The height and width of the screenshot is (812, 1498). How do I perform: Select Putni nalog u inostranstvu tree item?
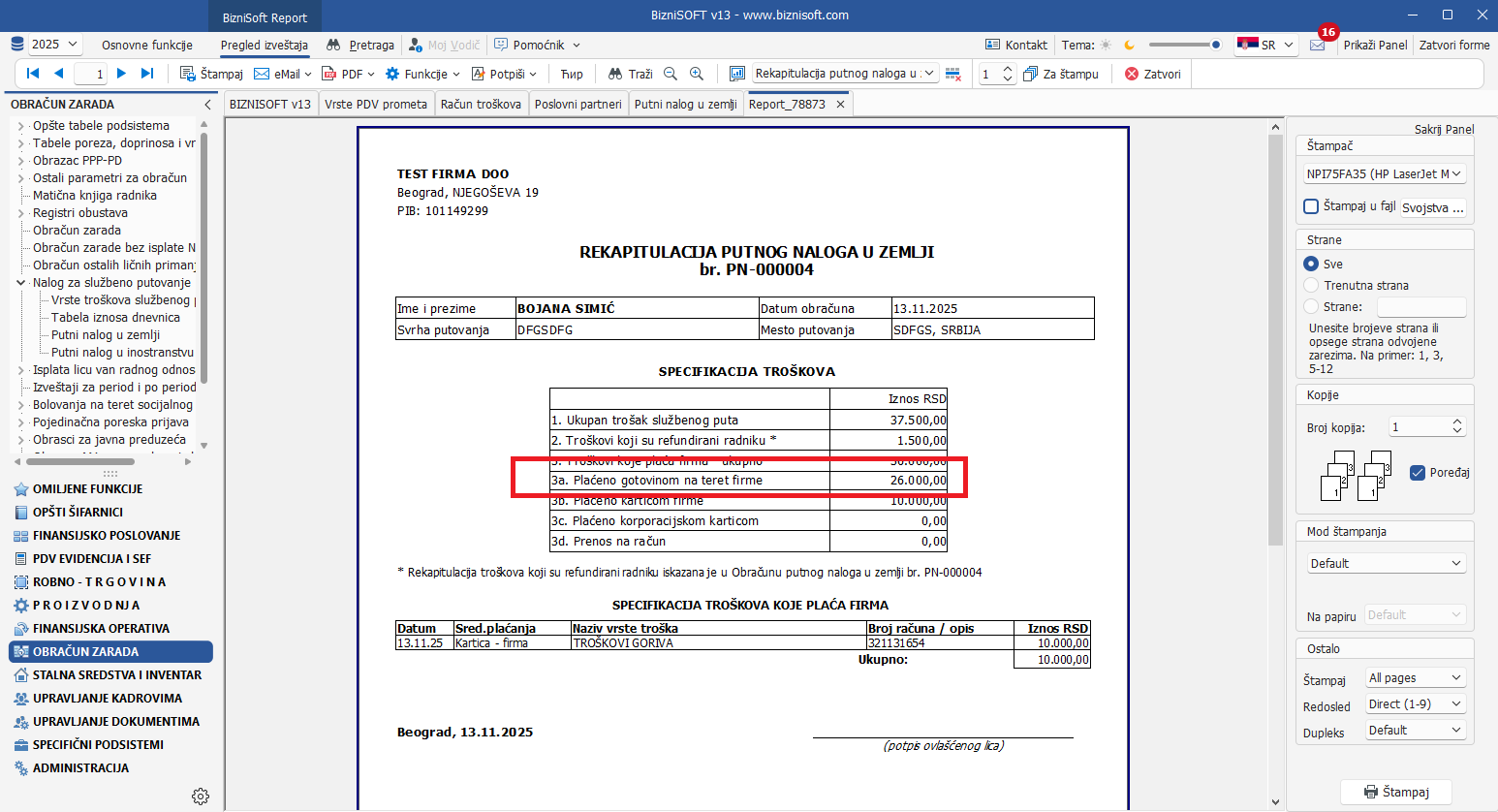coord(122,353)
